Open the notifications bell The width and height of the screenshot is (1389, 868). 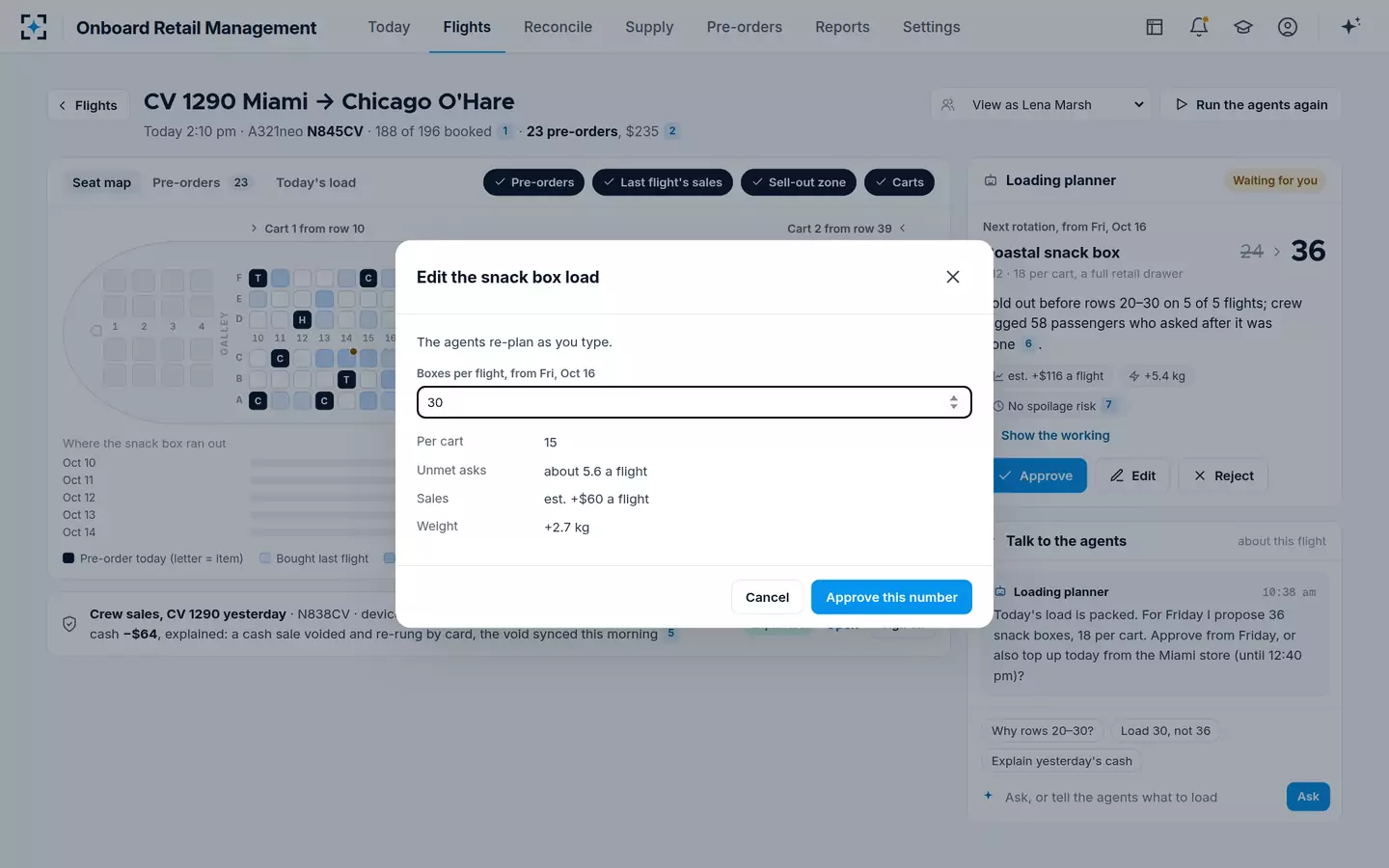(1199, 27)
